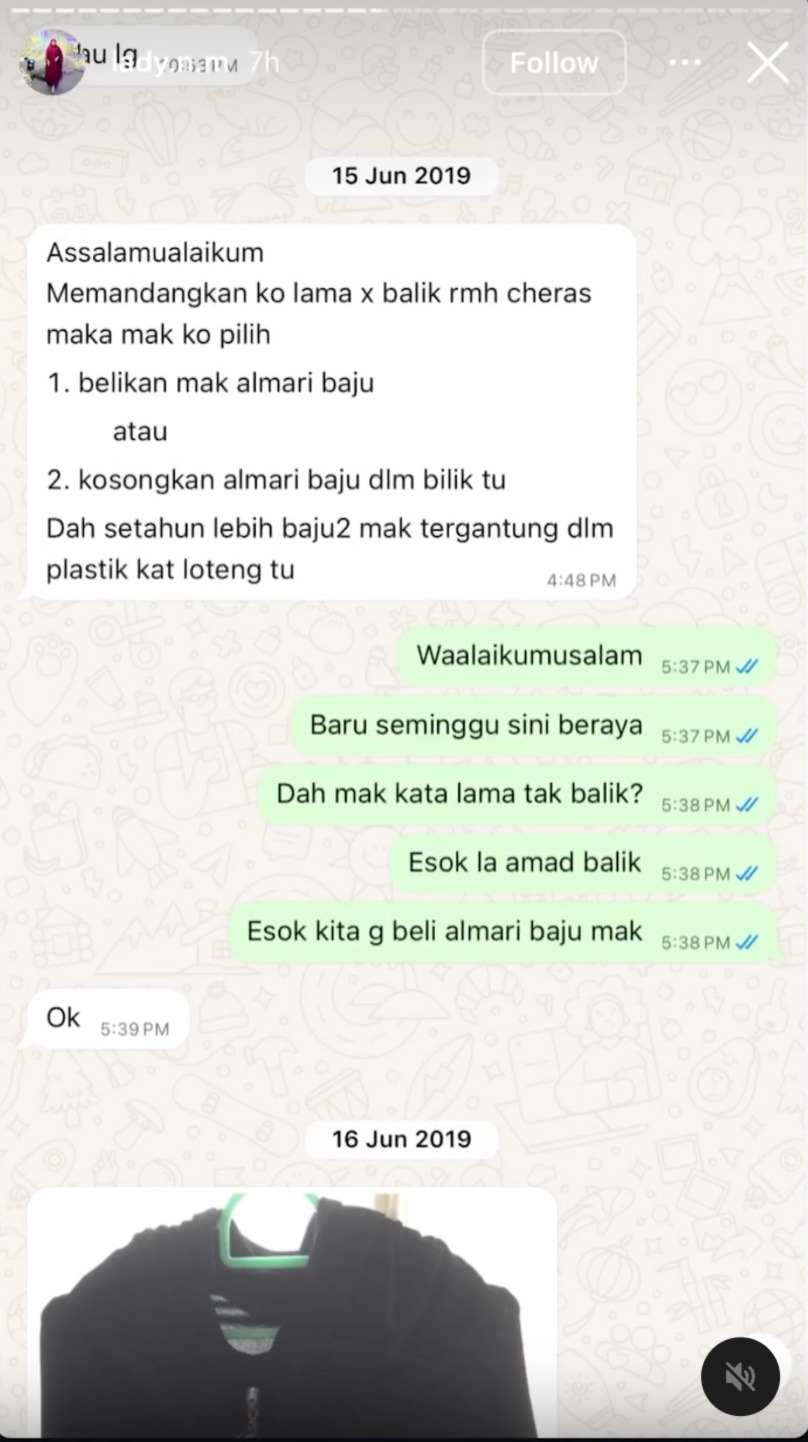Tap the 16 Jun 2019 date label
Screen dimensions: 808x1442
(401, 1139)
